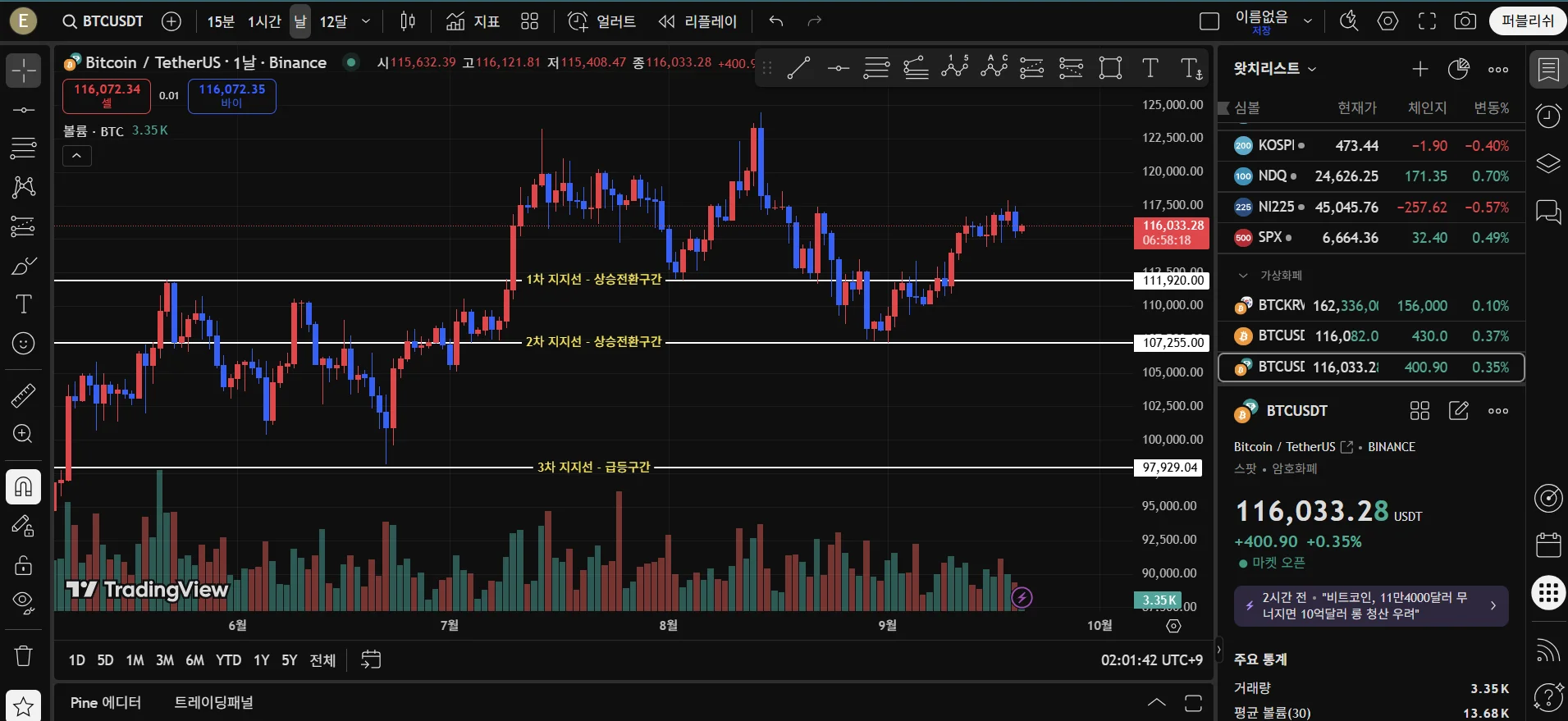Toggle magnet mode for drawings
Screen dimensions: 1568x721
click(24, 487)
